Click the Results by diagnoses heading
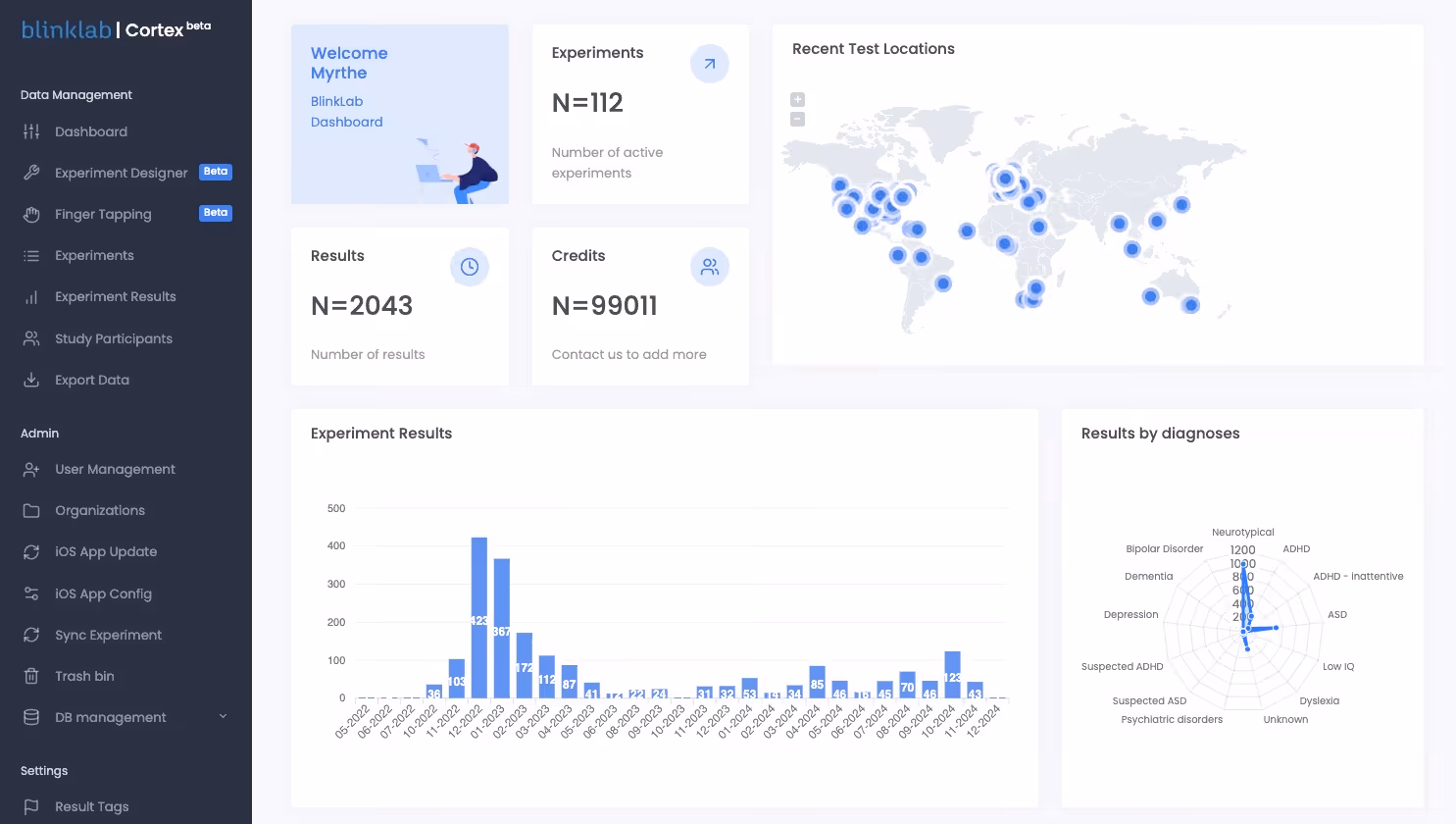 pos(1161,434)
